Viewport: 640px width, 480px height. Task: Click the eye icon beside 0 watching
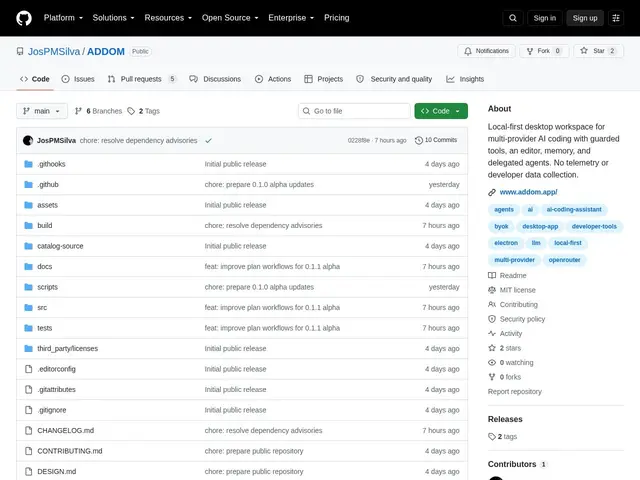coord(492,362)
